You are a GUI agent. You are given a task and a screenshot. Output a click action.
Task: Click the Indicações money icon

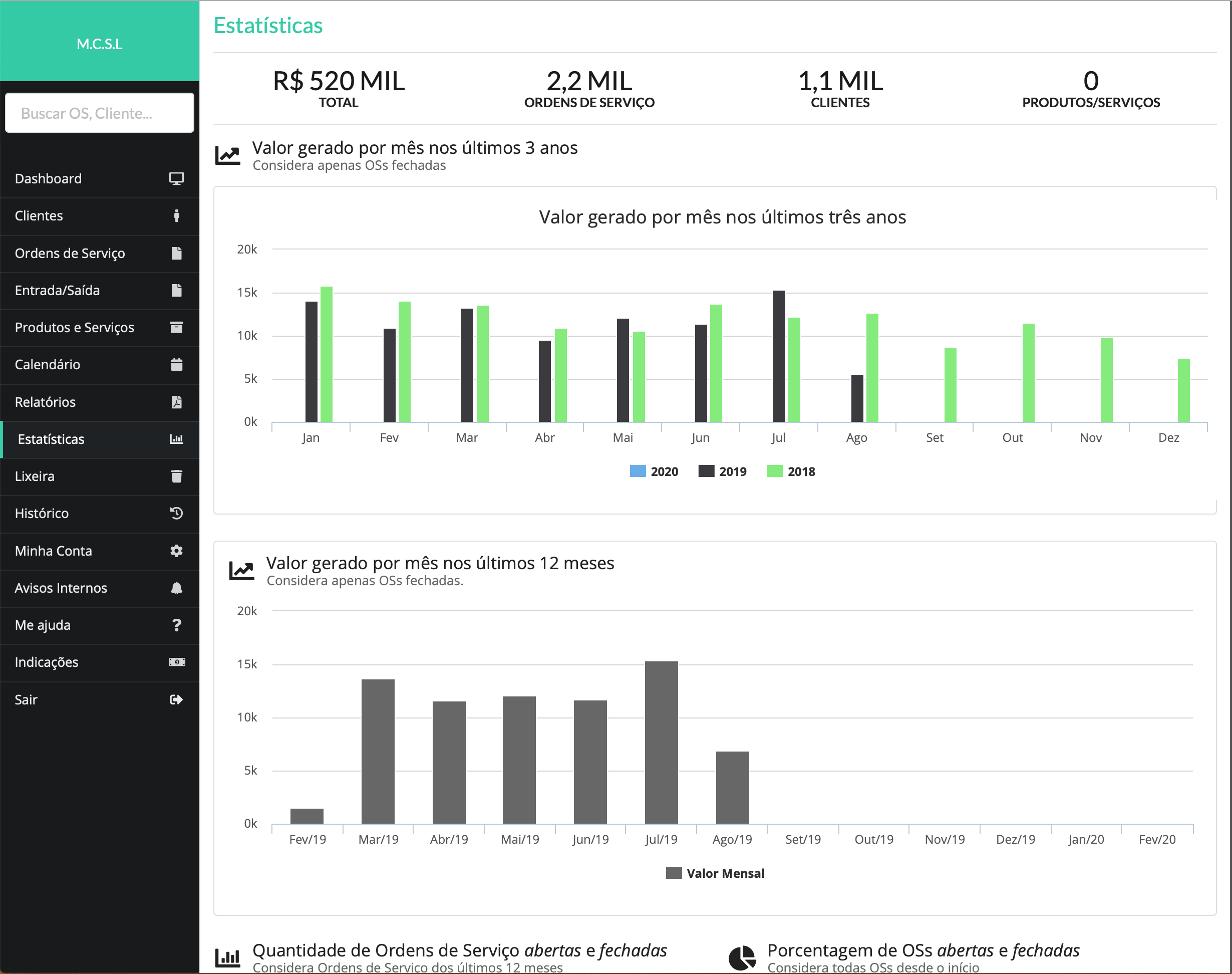click(176, 662)
